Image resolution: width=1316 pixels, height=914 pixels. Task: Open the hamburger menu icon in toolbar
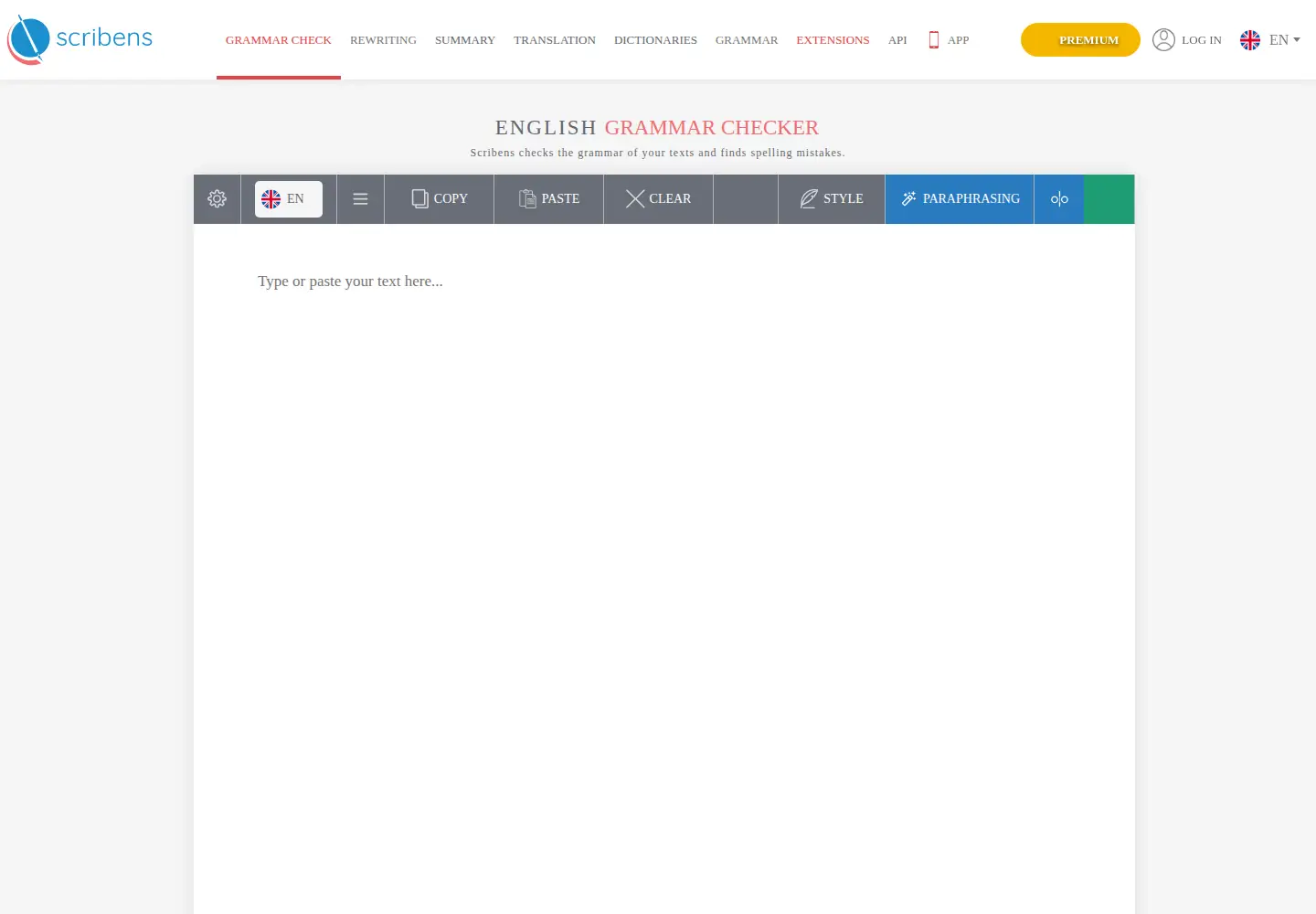360,198
